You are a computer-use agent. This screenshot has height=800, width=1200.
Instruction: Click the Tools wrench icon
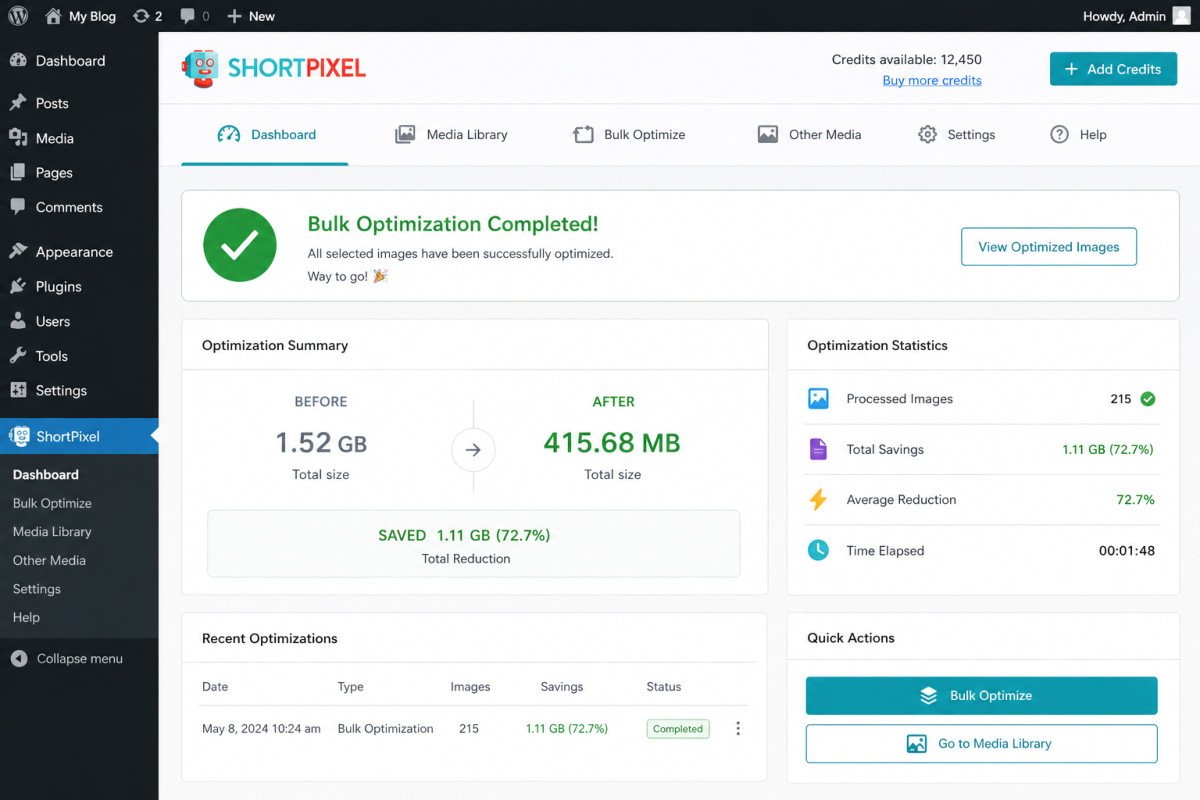[x=18, y=356]
